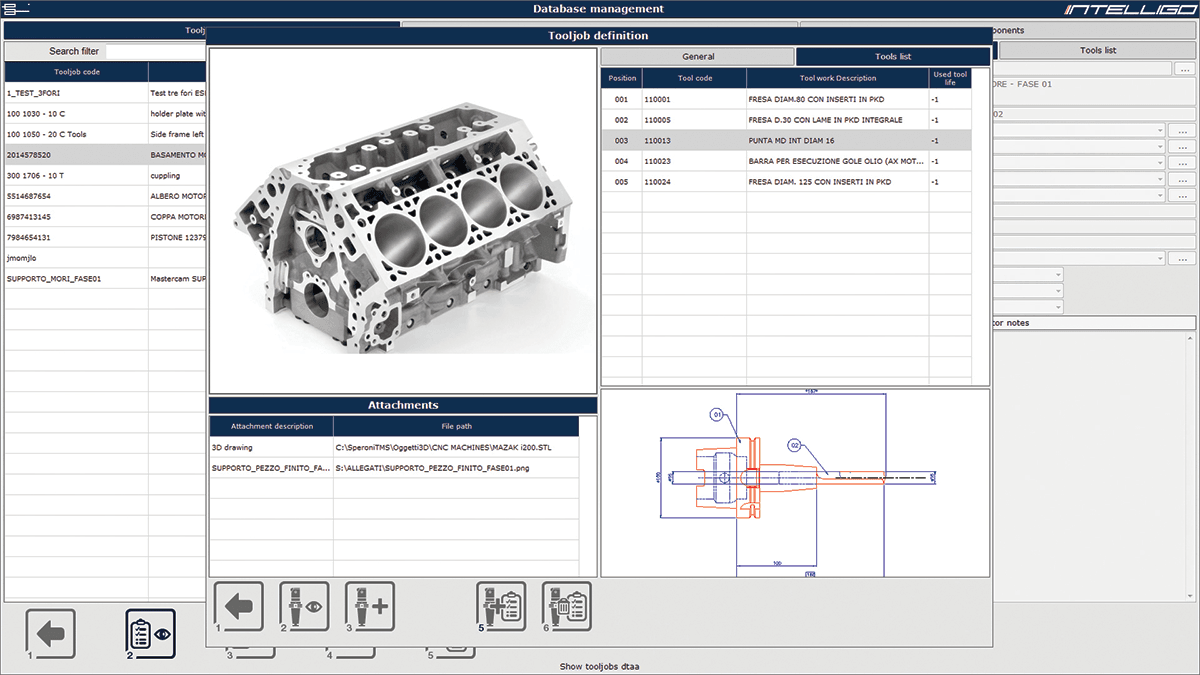Click the add tool list clipboard icon
Screen dimensions: 1200x675
[x=501, y=606]
